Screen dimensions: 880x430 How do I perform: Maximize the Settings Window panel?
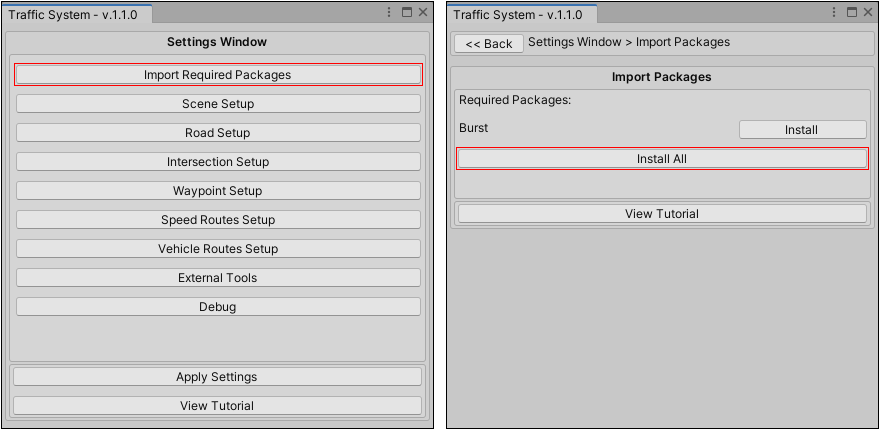tap(406, 13)
